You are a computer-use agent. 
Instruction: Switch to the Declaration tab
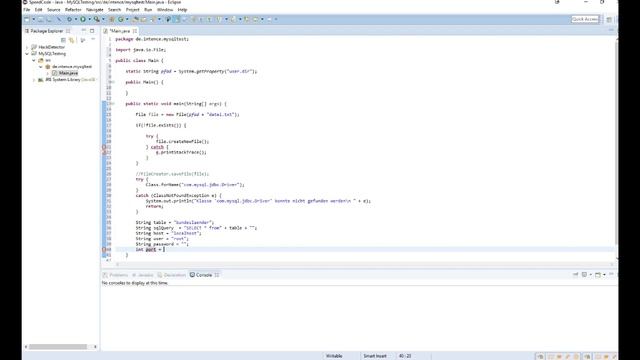coord(172,275)
